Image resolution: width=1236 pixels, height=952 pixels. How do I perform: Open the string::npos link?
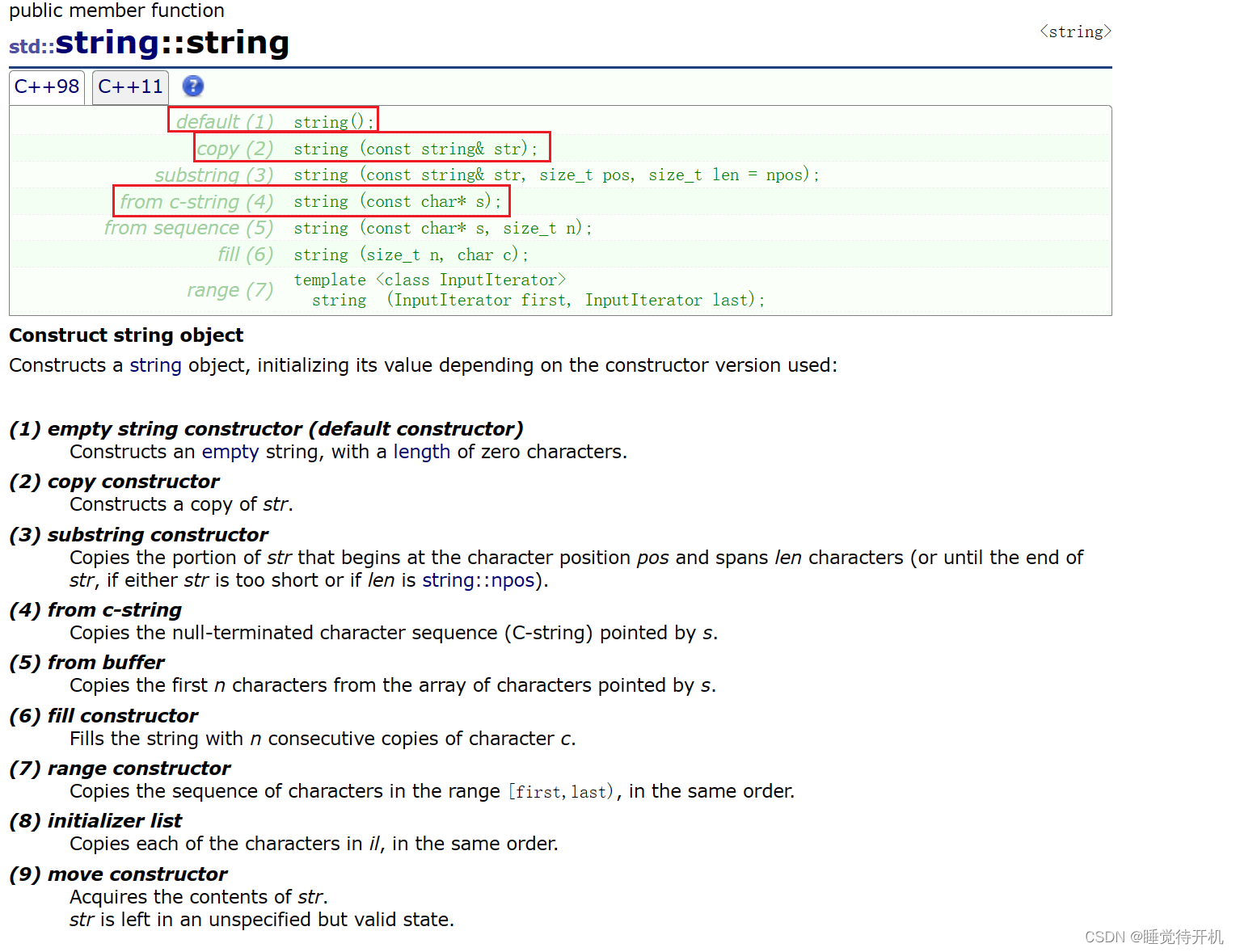[479, 580]
